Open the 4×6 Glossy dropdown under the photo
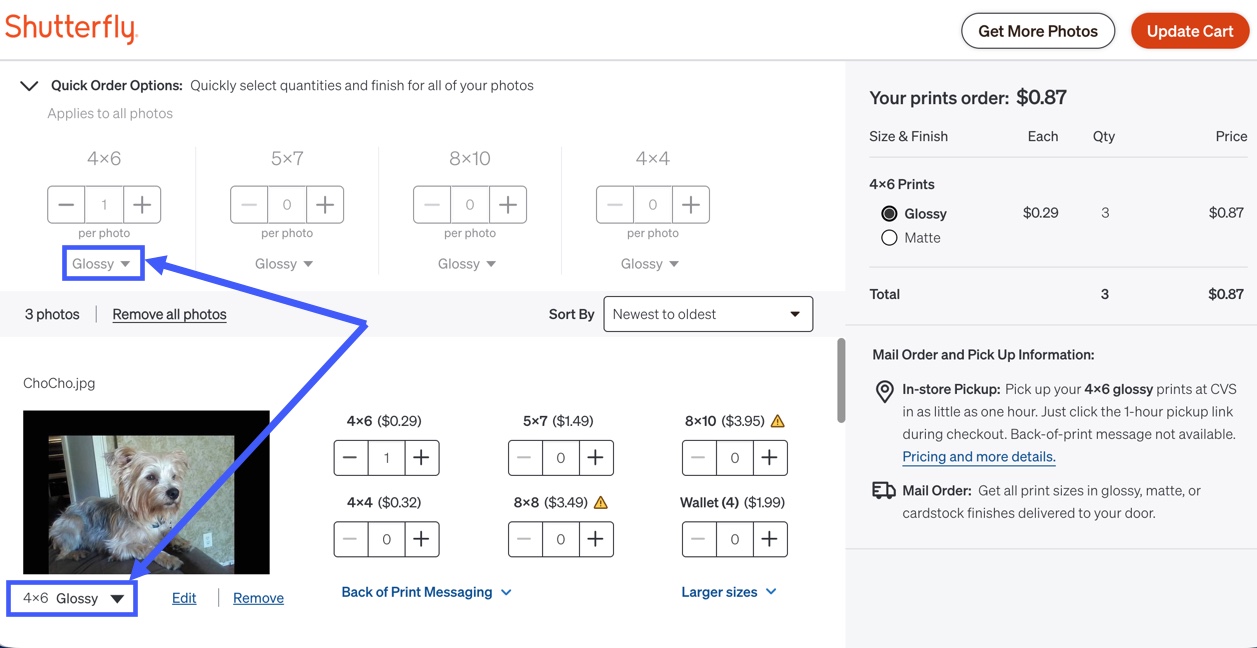The height and width of the screenshot is (648, 1257). 73,598
